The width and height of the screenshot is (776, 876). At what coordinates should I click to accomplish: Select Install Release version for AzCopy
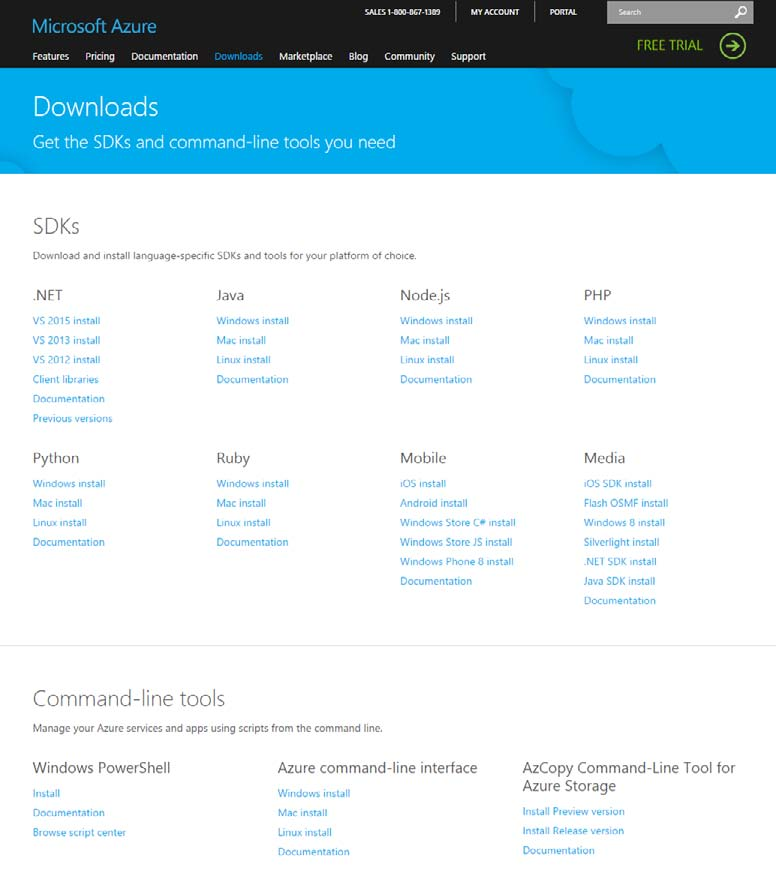tap(573, 831)
